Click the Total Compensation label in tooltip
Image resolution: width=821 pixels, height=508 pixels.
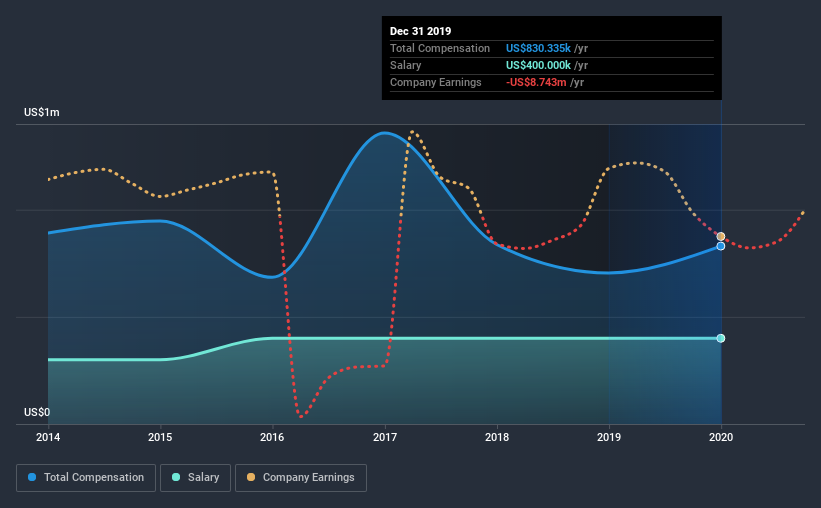[x=440, y=48]
